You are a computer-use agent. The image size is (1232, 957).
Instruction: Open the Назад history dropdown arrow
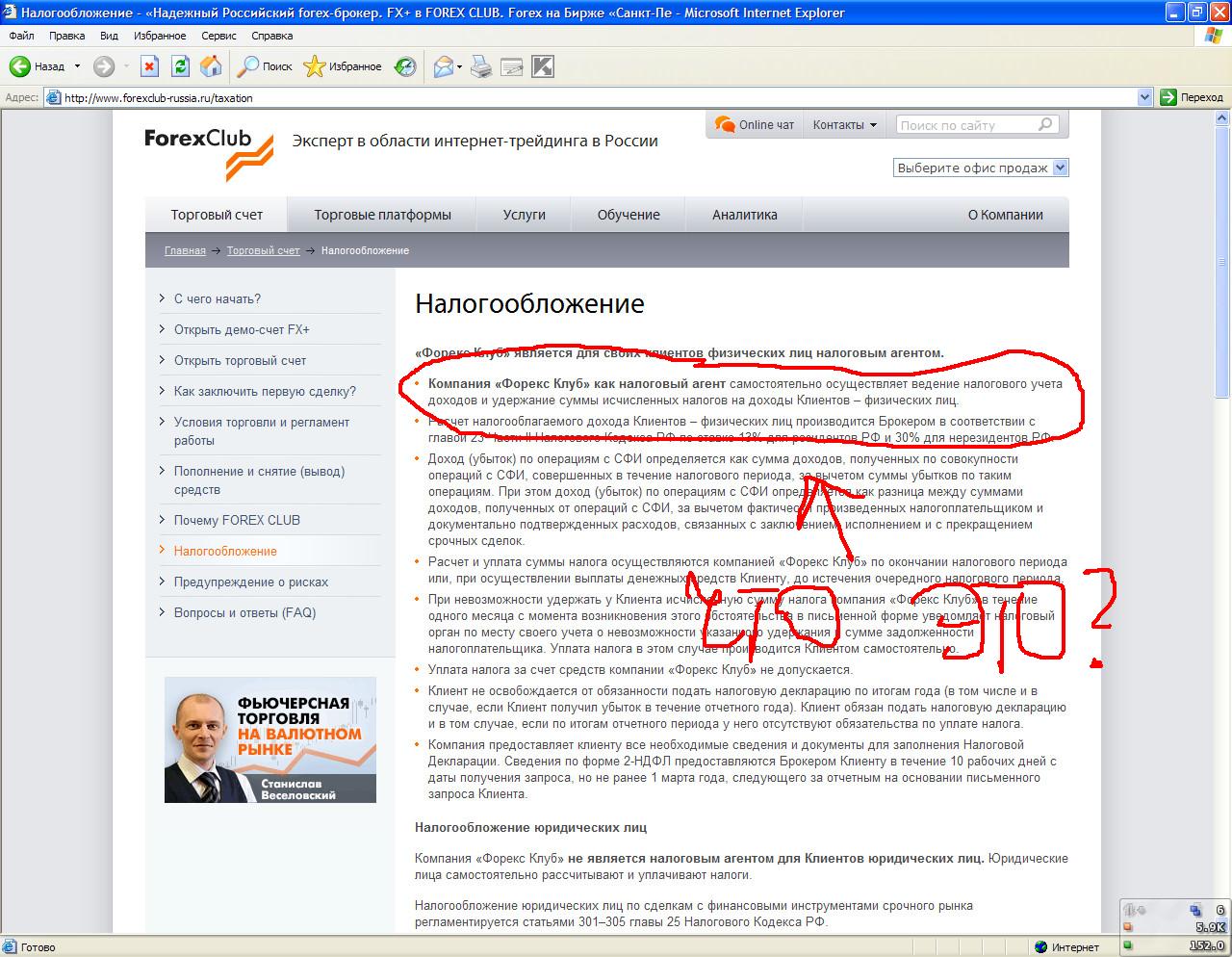77,66
